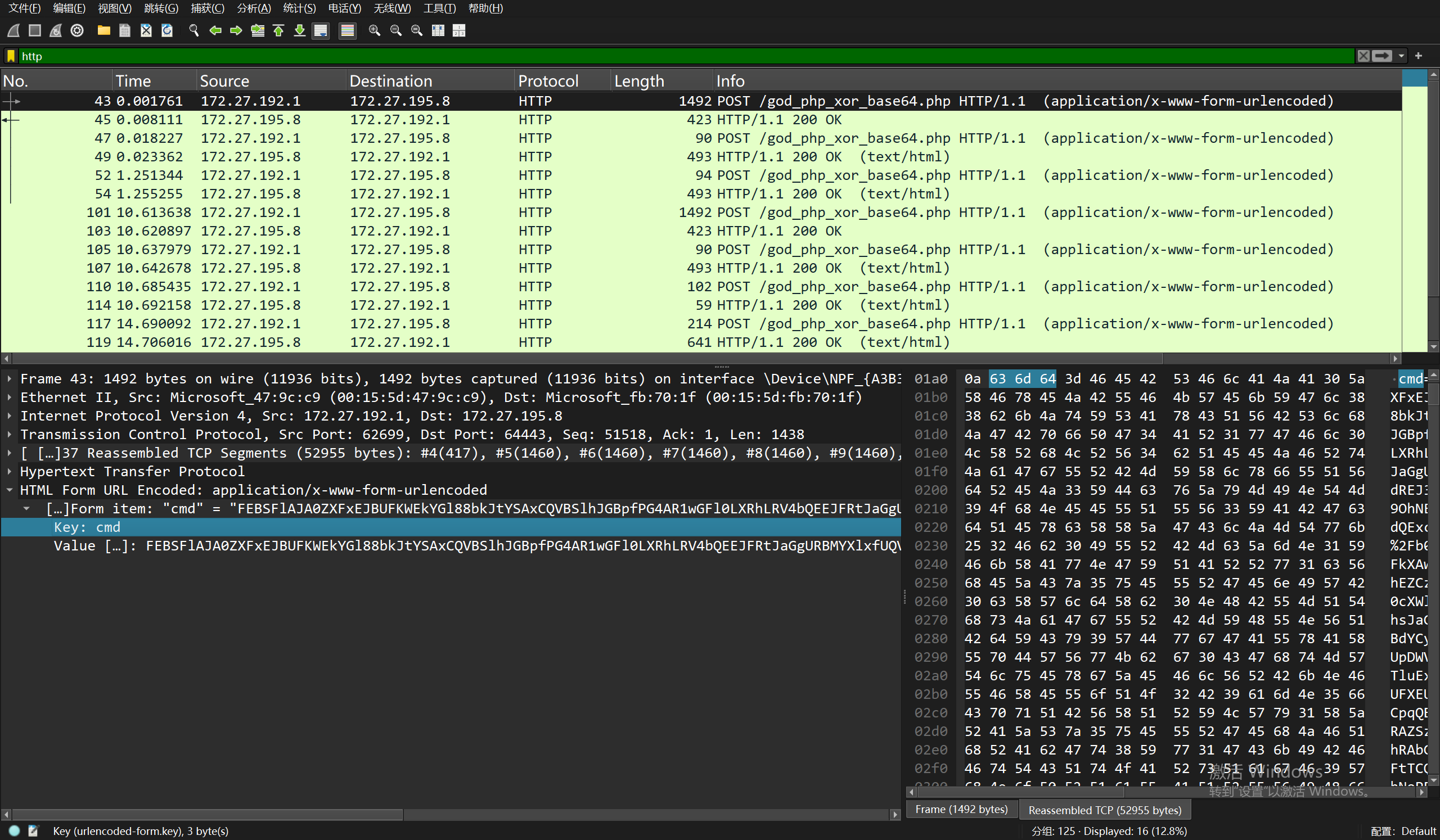Open the 统计(S) statistics menu
The image size is (1440, 840).
click(299, 8)
